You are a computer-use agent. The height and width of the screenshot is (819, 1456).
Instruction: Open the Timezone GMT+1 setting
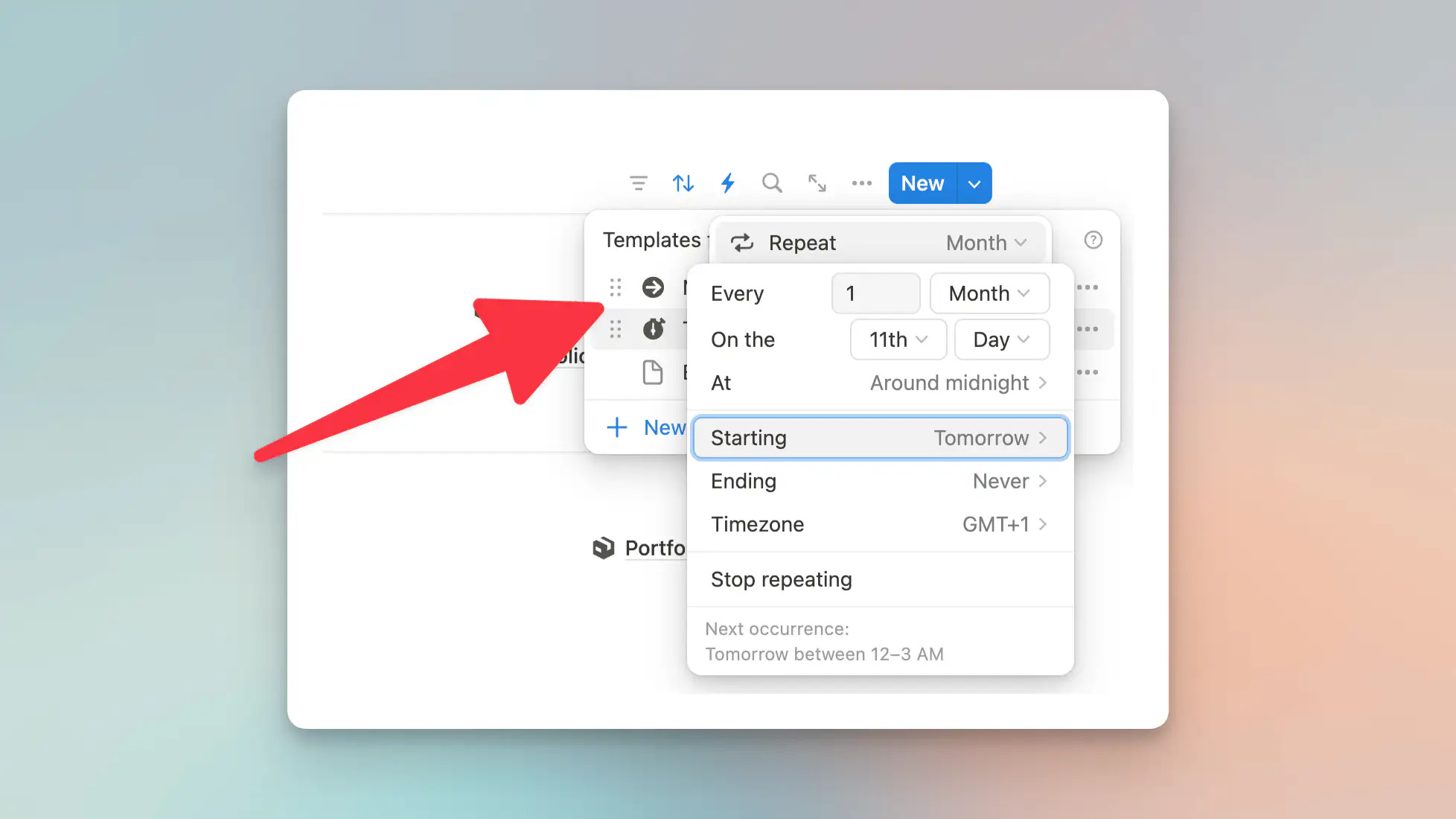click(x=879, y=524)
